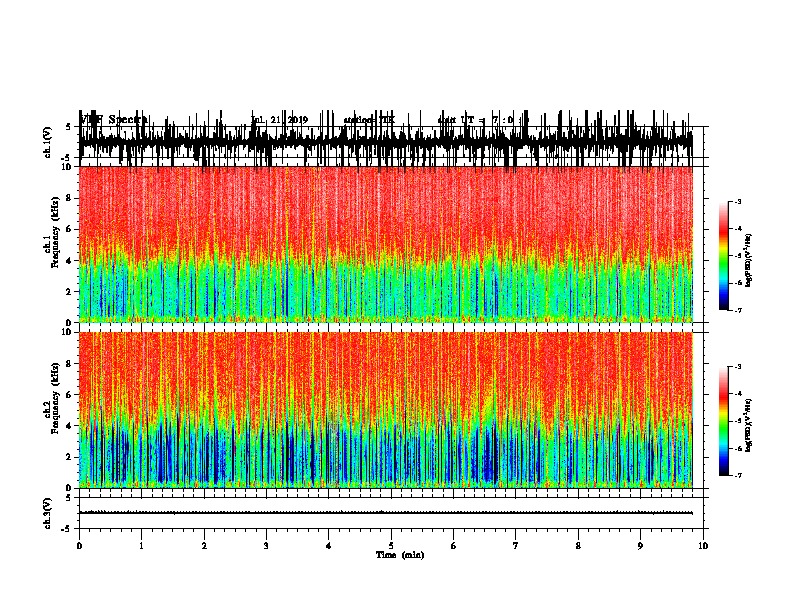Click the 'Time (min)' axis label
Image resolution: width=792 pixels, height=612 pixels.
point(400,555)
